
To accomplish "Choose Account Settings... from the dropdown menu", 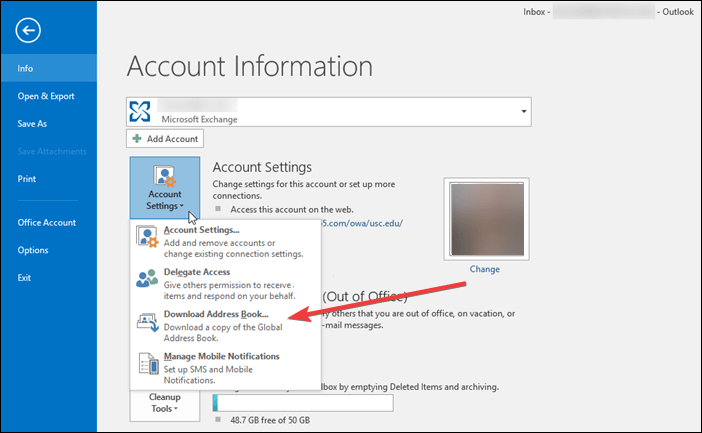I will [225, 242].
